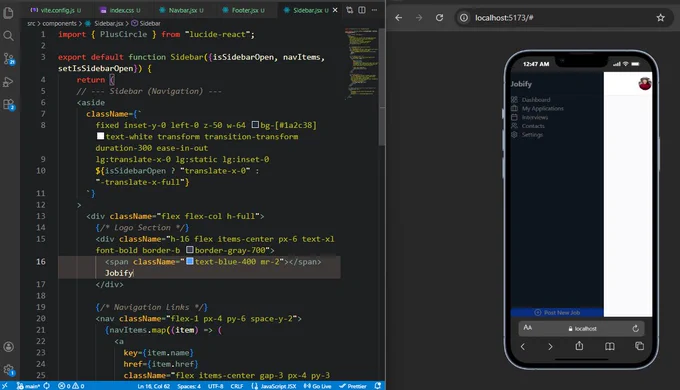Switch to the vite.config.js tab
The image size is (680, 390).
click(56, 10)
